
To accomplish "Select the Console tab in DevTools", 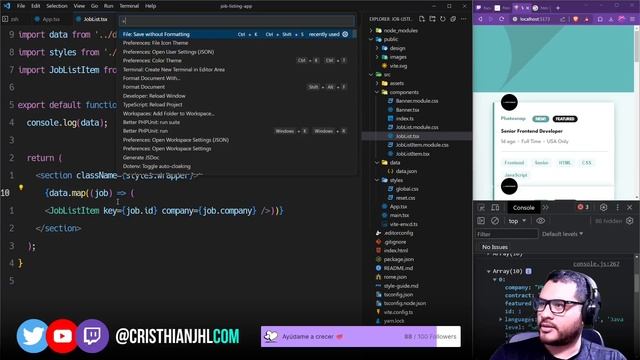I will click(x=523, y=208).
